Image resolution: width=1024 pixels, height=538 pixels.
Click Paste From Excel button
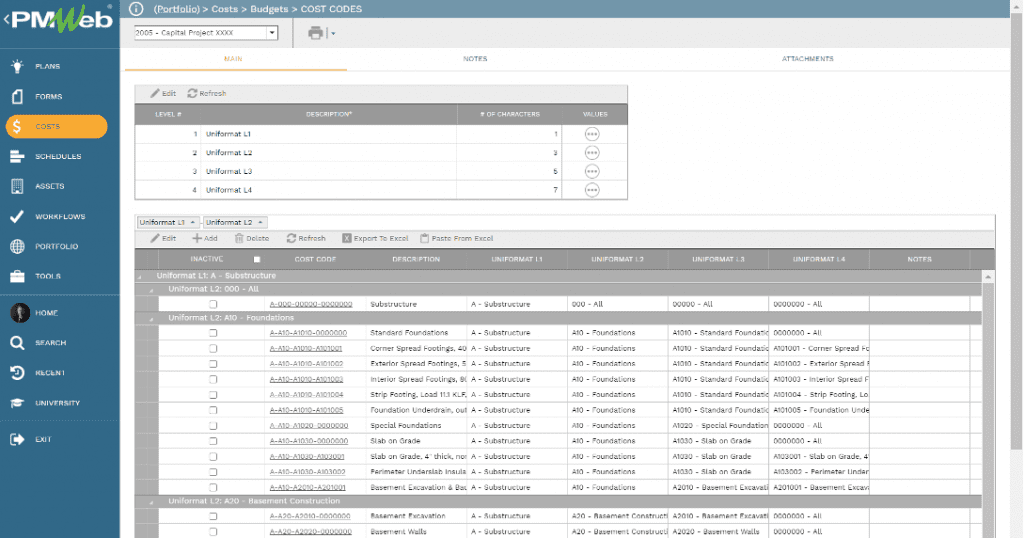click(456, 238)
